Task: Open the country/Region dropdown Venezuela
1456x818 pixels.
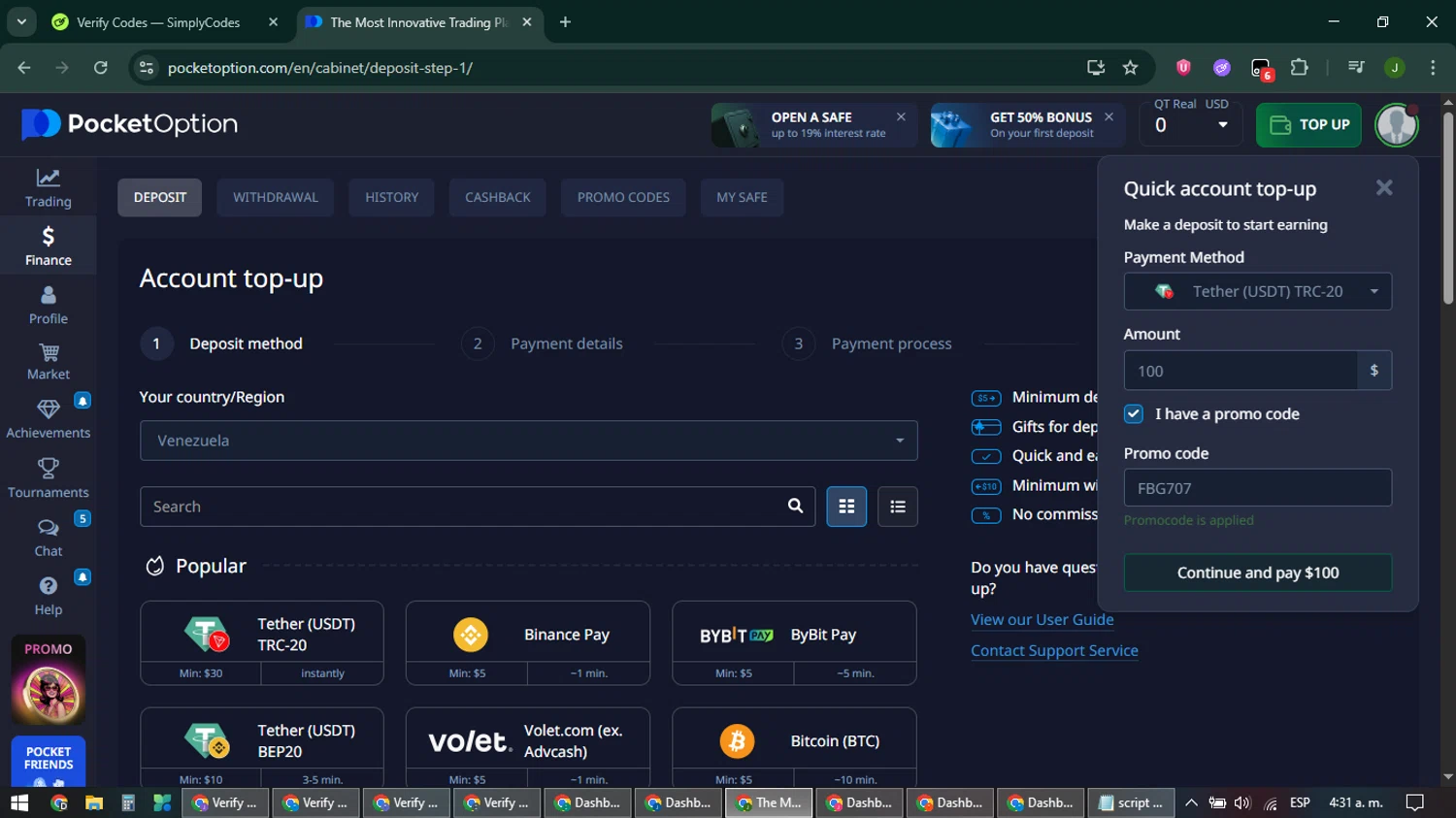Action: tap(528, 441)
